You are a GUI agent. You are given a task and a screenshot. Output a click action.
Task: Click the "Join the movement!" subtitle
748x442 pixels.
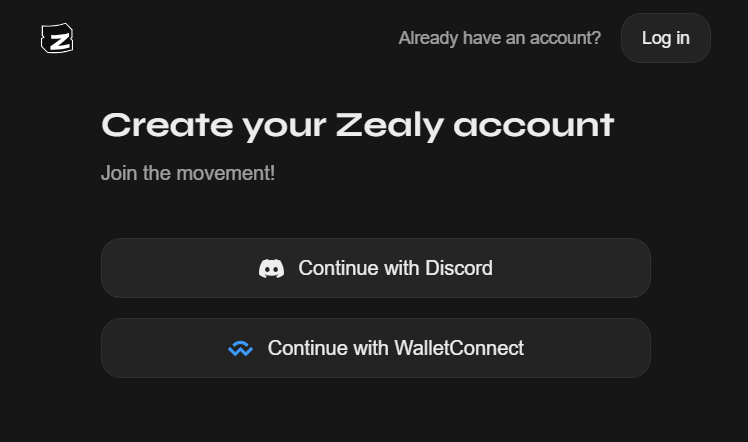point(188,173)
